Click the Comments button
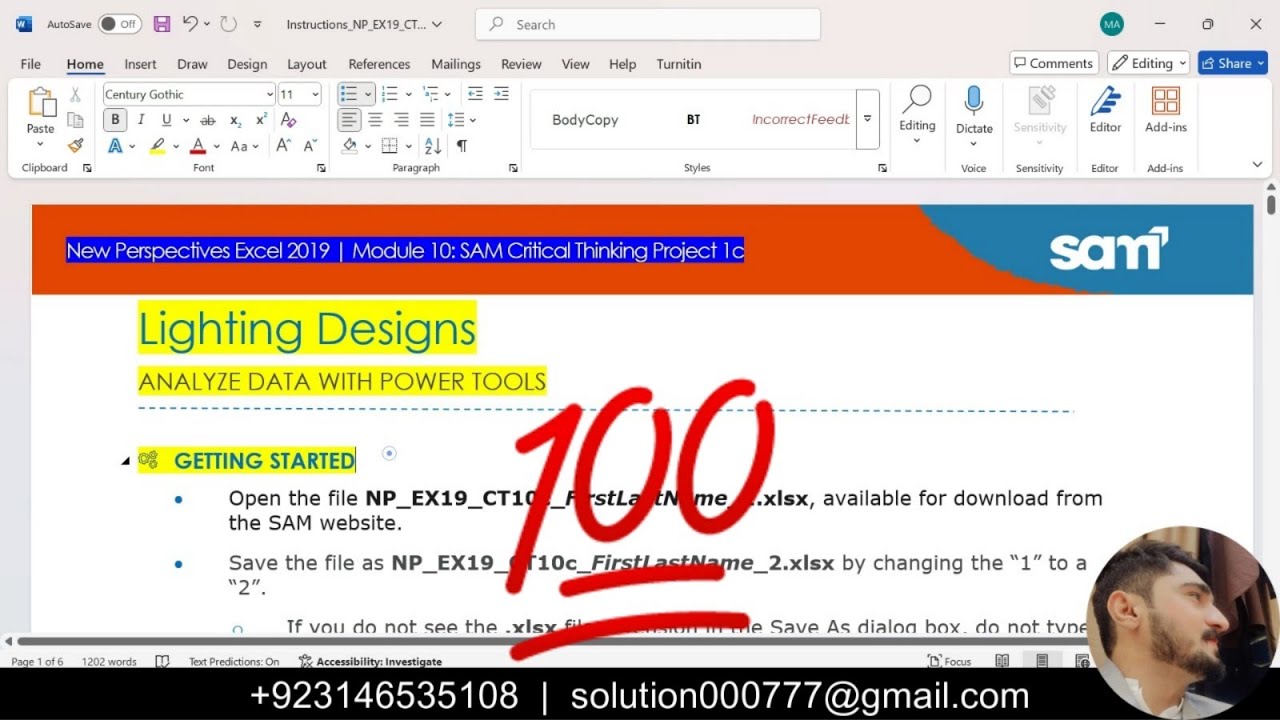Screen dimensions: 1280x720 point(1054,63)
